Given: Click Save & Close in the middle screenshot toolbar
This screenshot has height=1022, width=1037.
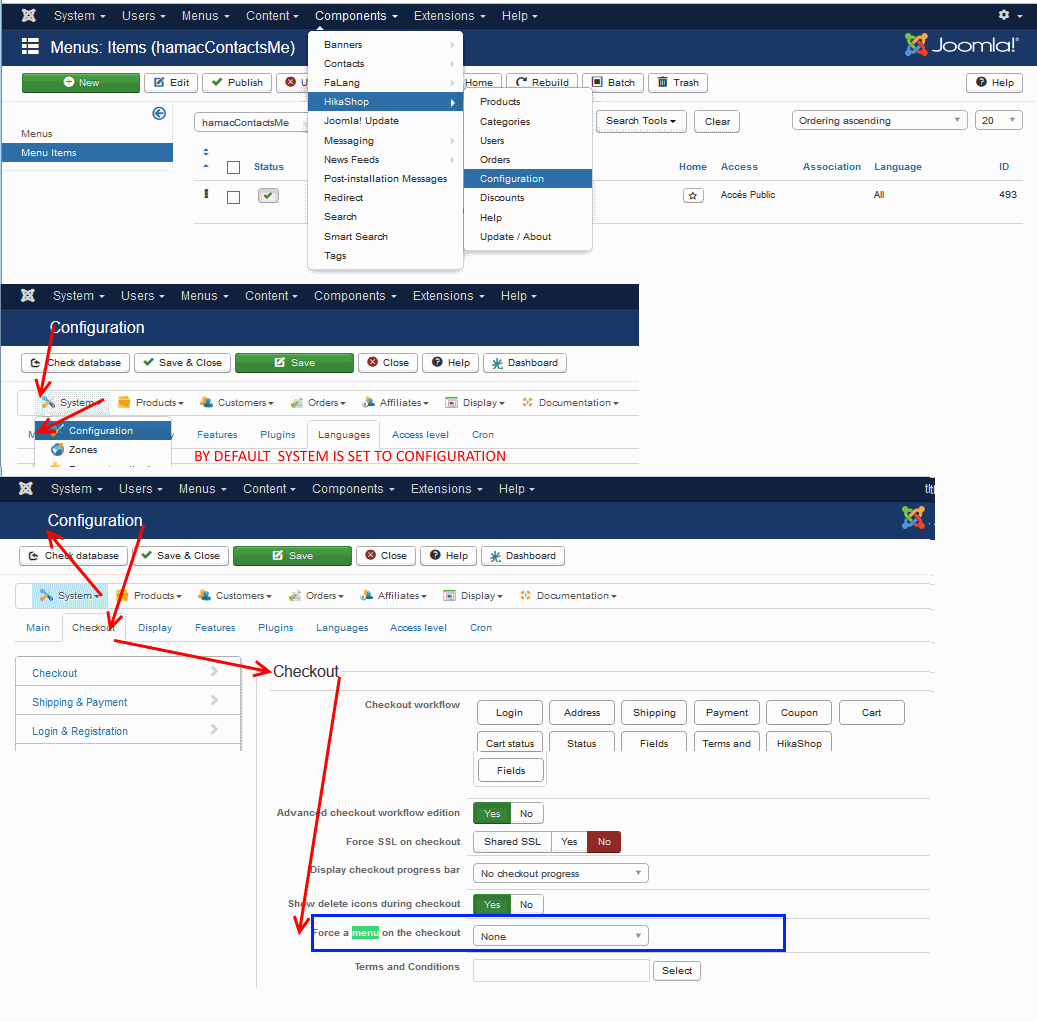Looking at the screenshot, I should (x=183, y=362).
